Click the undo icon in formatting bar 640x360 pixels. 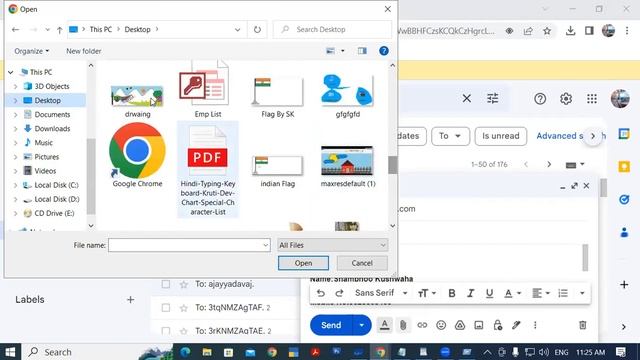[321, 293]
